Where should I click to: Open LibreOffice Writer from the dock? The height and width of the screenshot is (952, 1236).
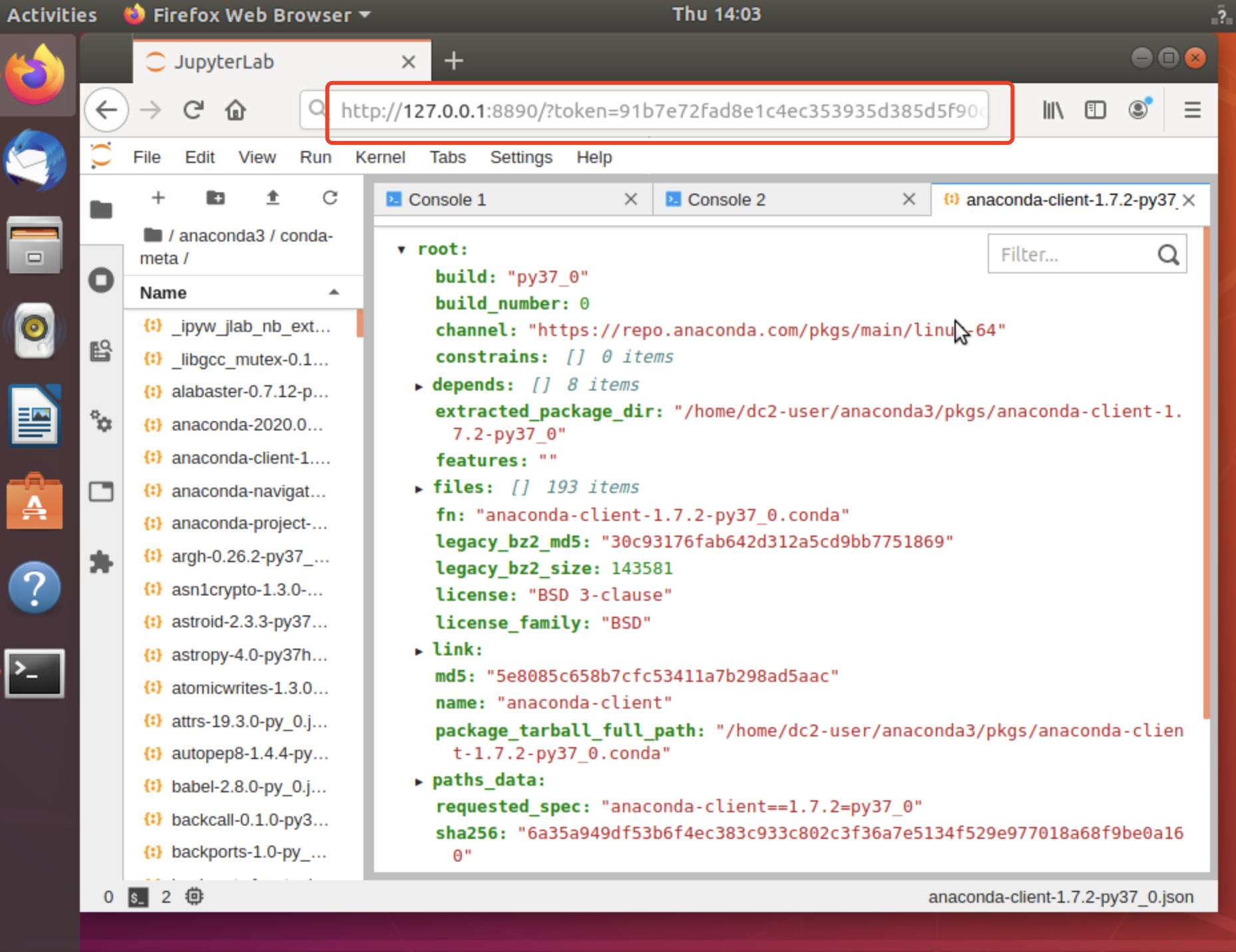35,416
